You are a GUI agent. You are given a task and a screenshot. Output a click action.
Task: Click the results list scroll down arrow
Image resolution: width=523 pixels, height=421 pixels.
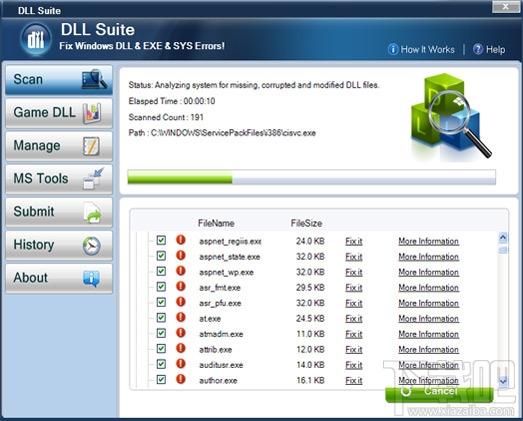[x=503, y=380]
